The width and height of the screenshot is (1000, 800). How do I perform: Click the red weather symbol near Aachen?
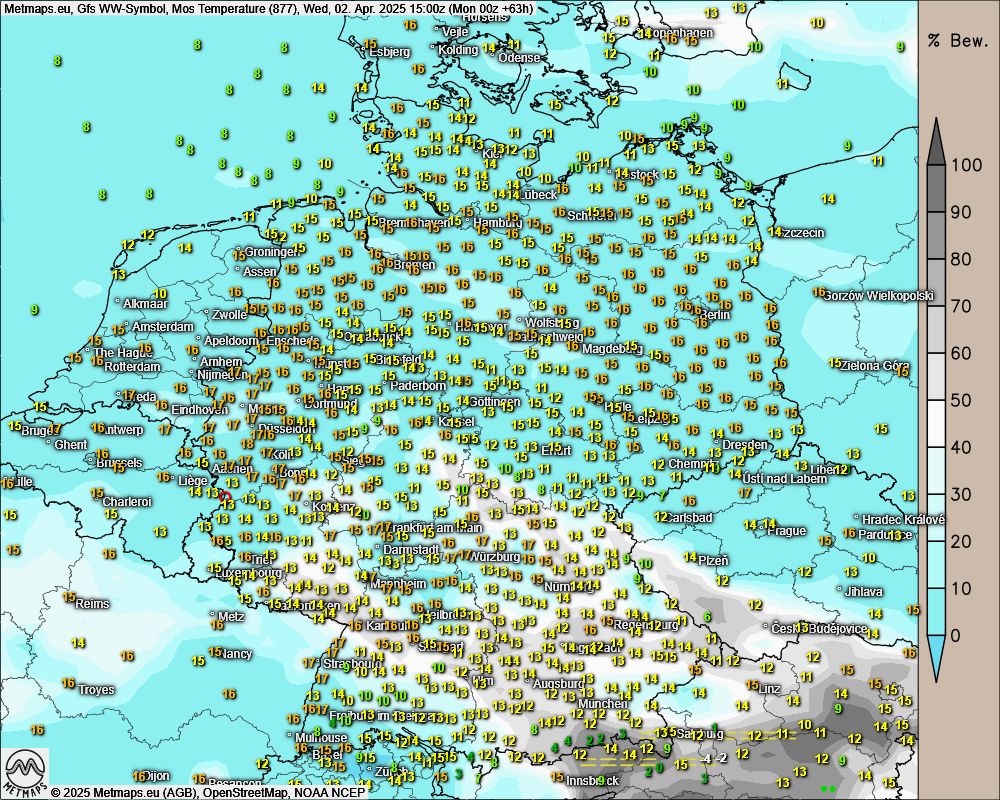tap(226, 495)
